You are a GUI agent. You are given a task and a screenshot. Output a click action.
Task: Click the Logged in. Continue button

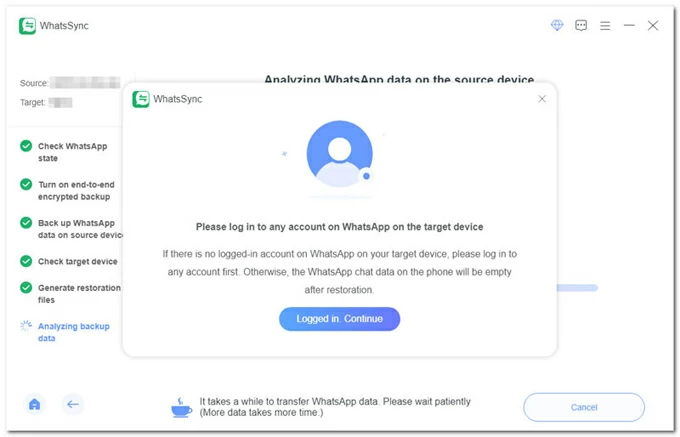pyautogui.click(x=339, y=319)
